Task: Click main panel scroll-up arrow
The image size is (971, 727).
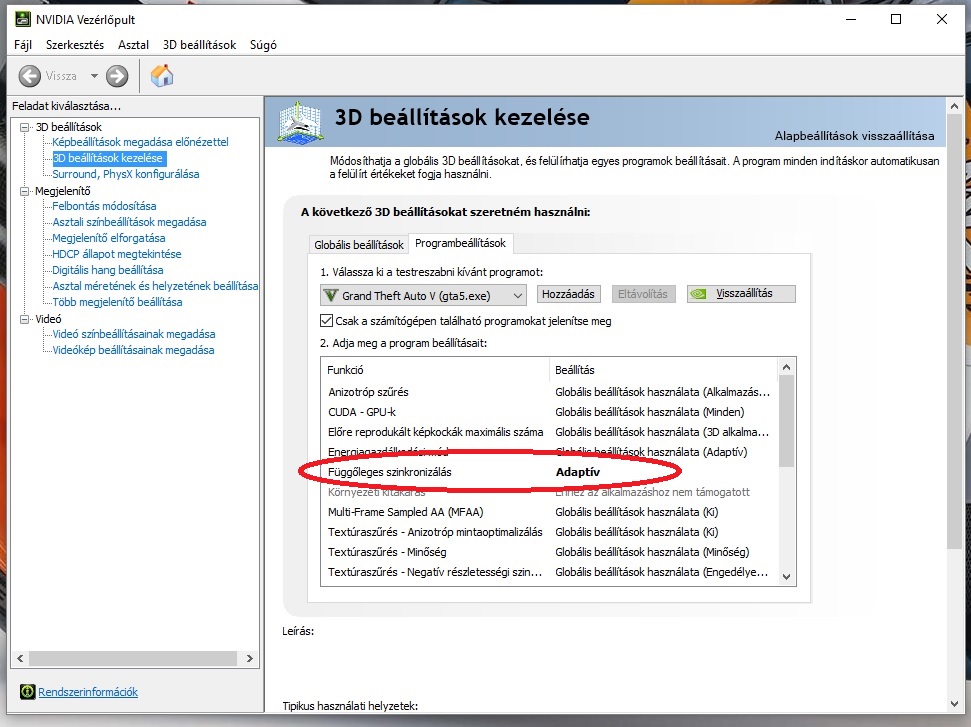Action: [x=954, y=107]
